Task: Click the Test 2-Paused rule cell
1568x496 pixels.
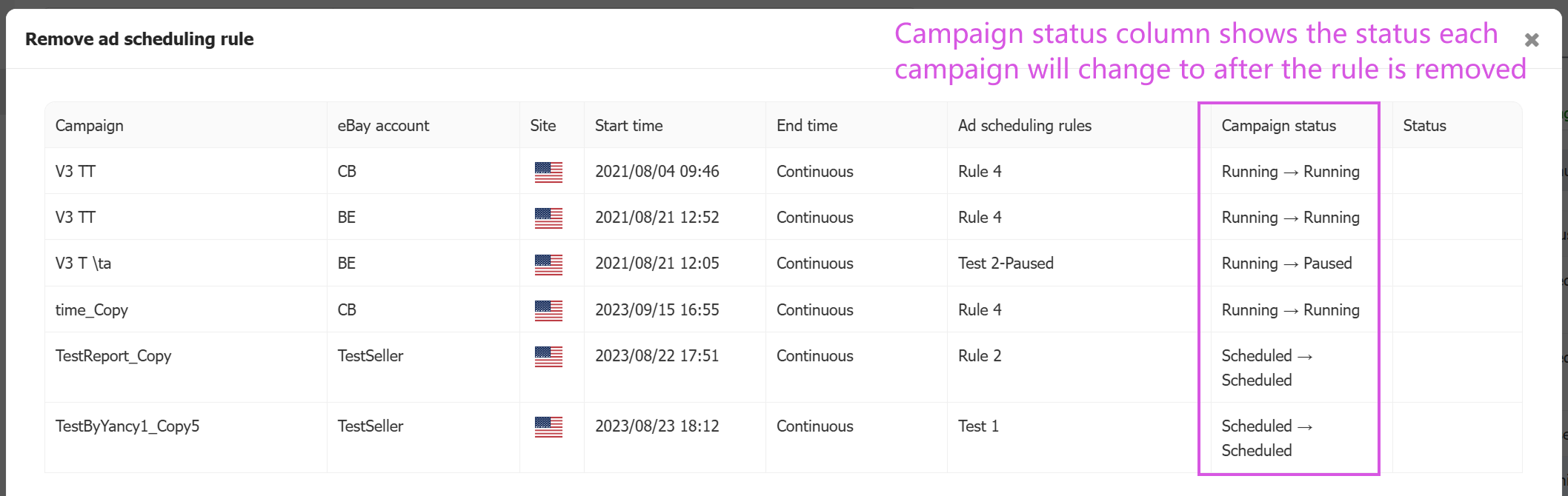Action: [1006, 264]
